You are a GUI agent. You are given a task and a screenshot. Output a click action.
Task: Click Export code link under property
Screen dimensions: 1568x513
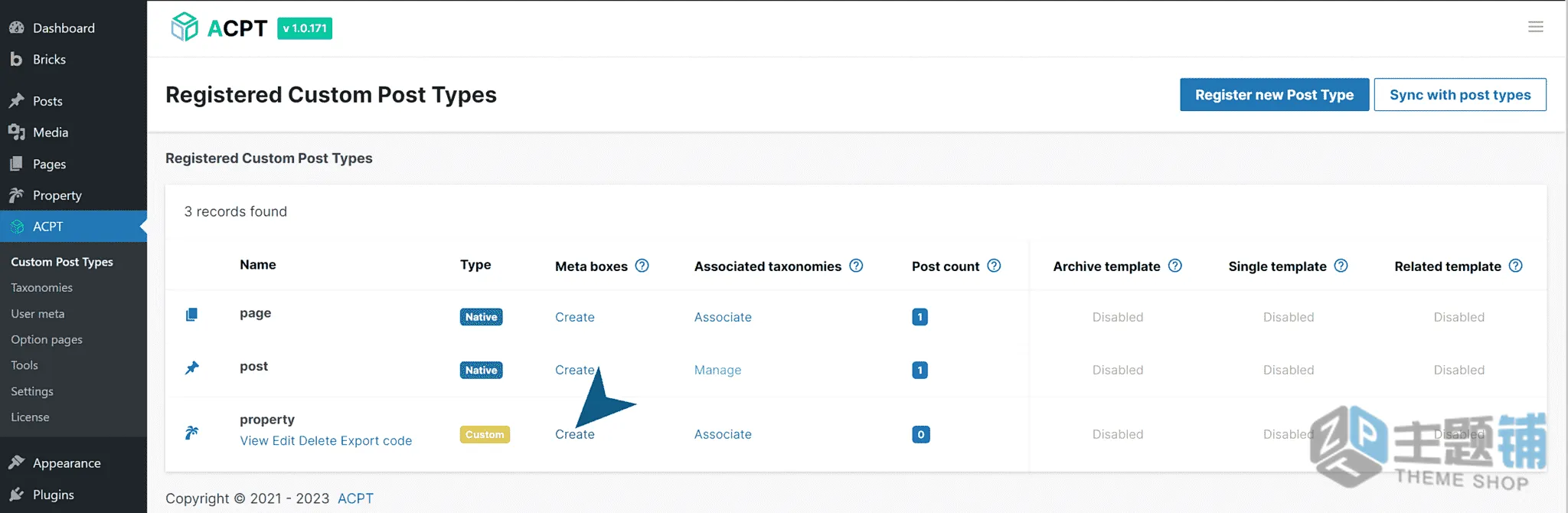tap(376, 441)
